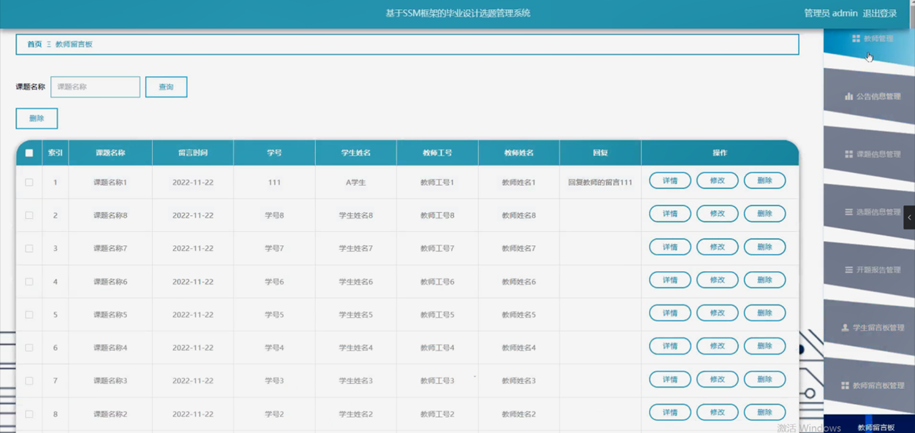This screenshot has width=915, height=433.
Task: Click 退出登录 to log out
Action: (x=880, y=13)
